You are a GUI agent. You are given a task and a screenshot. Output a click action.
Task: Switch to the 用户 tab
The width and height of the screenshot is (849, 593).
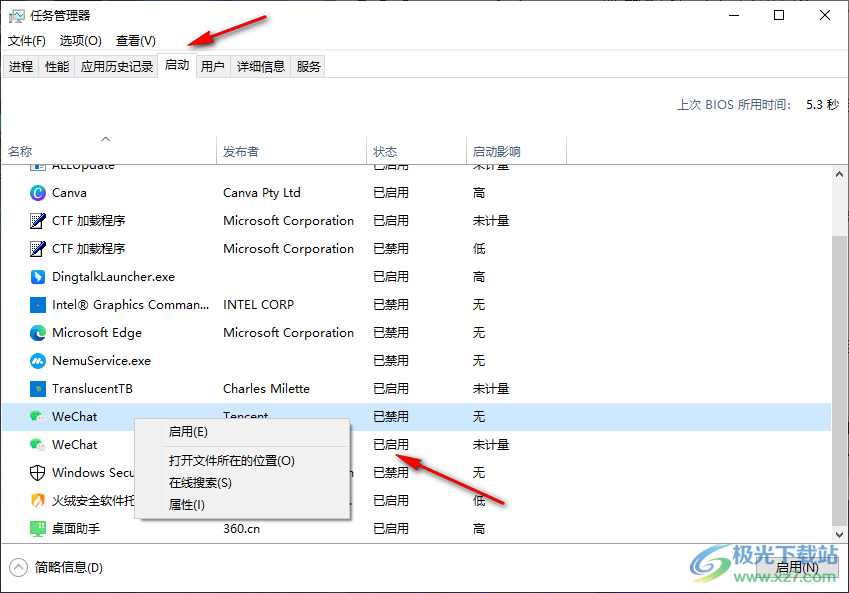213,67
